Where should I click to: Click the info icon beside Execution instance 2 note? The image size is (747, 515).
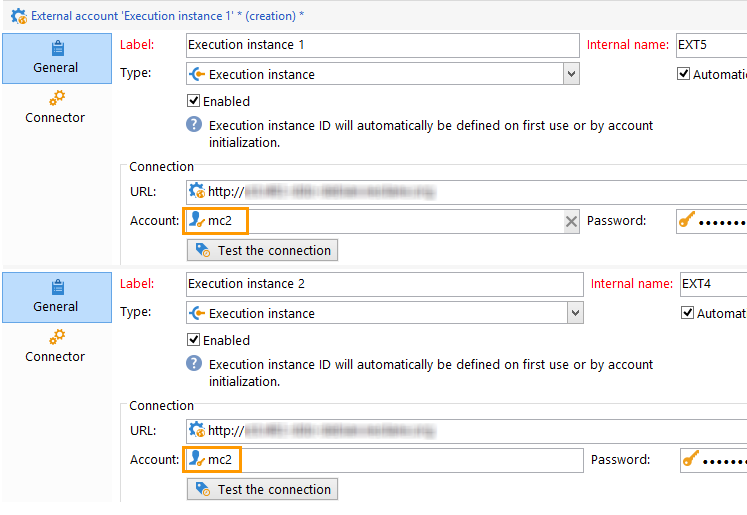pos(194,365)
